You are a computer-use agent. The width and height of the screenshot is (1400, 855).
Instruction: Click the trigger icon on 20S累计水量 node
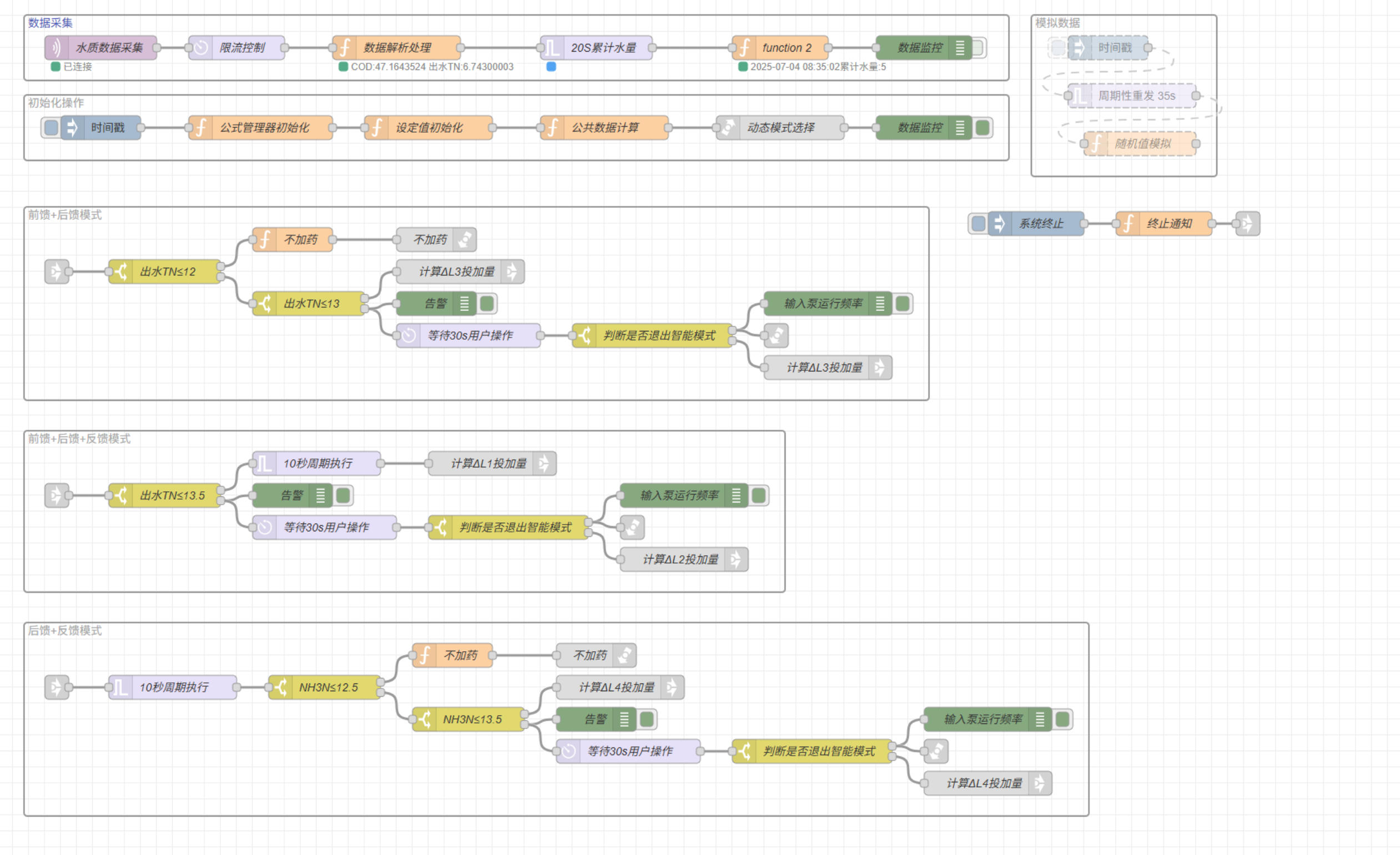point(552,48)
